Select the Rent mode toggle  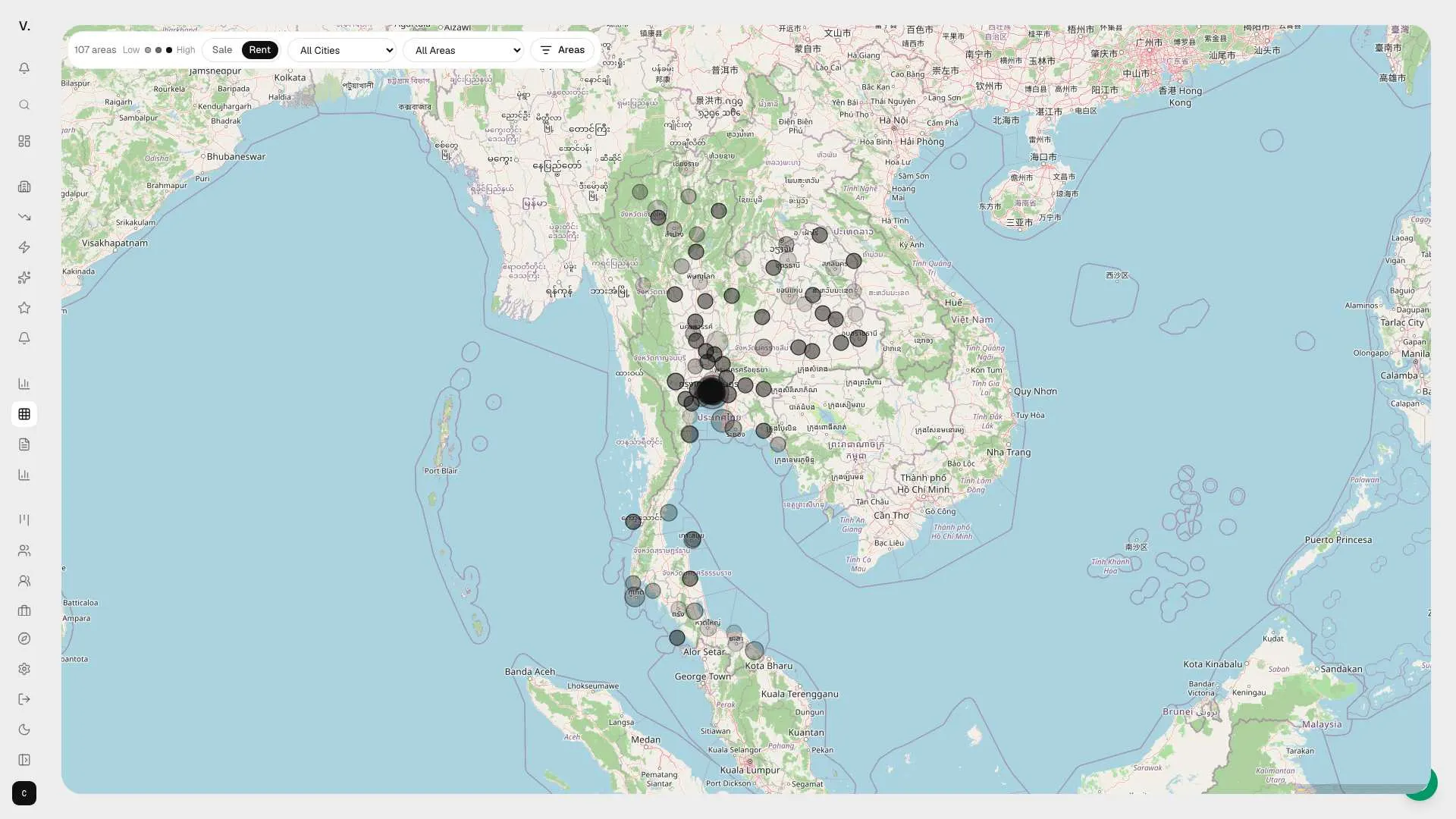tap(259, 50)
